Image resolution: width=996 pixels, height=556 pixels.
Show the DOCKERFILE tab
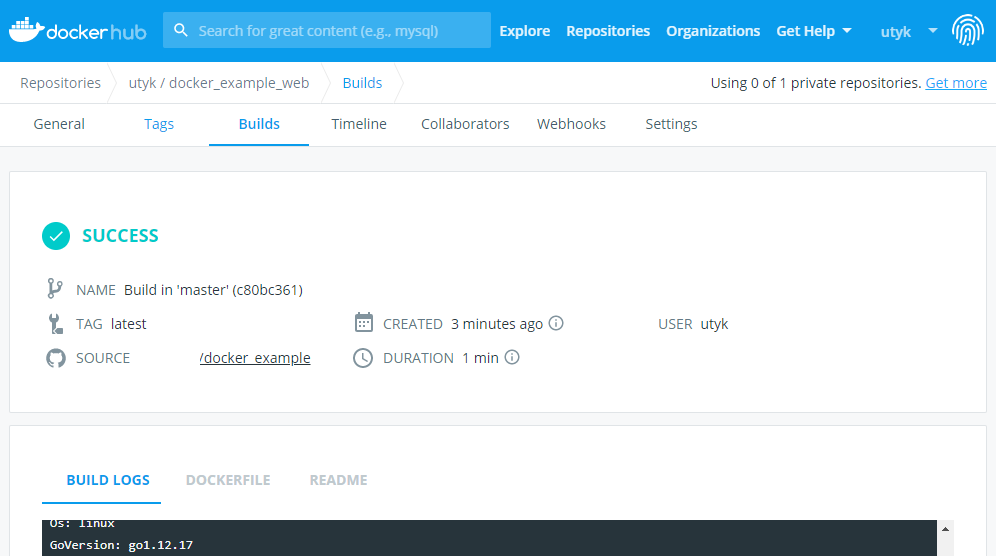pyautogui.click(x=228, y=480)
